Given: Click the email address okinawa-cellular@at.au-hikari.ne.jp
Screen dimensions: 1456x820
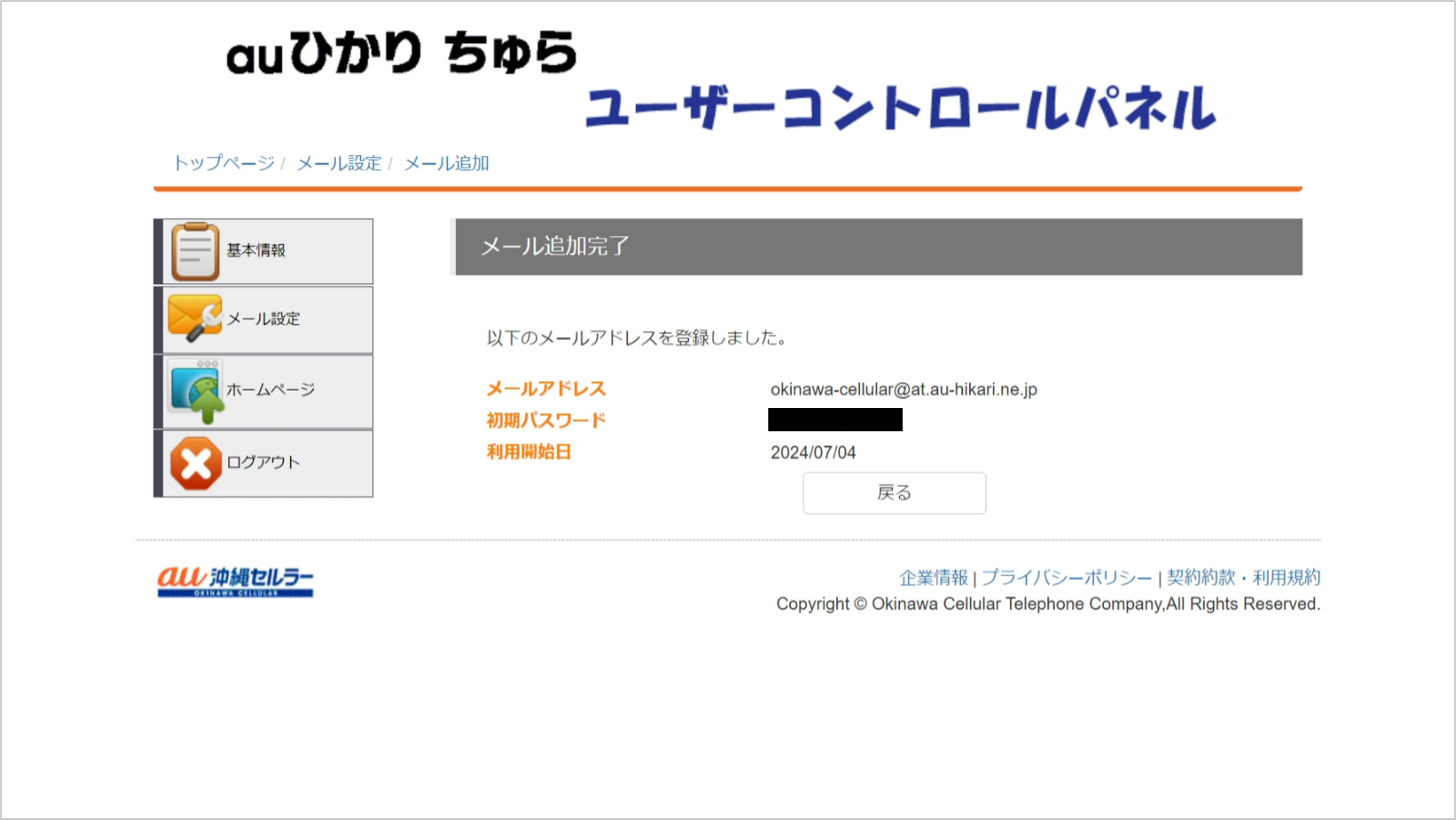Looking at the screenshot, I should (x=903, y=389).
